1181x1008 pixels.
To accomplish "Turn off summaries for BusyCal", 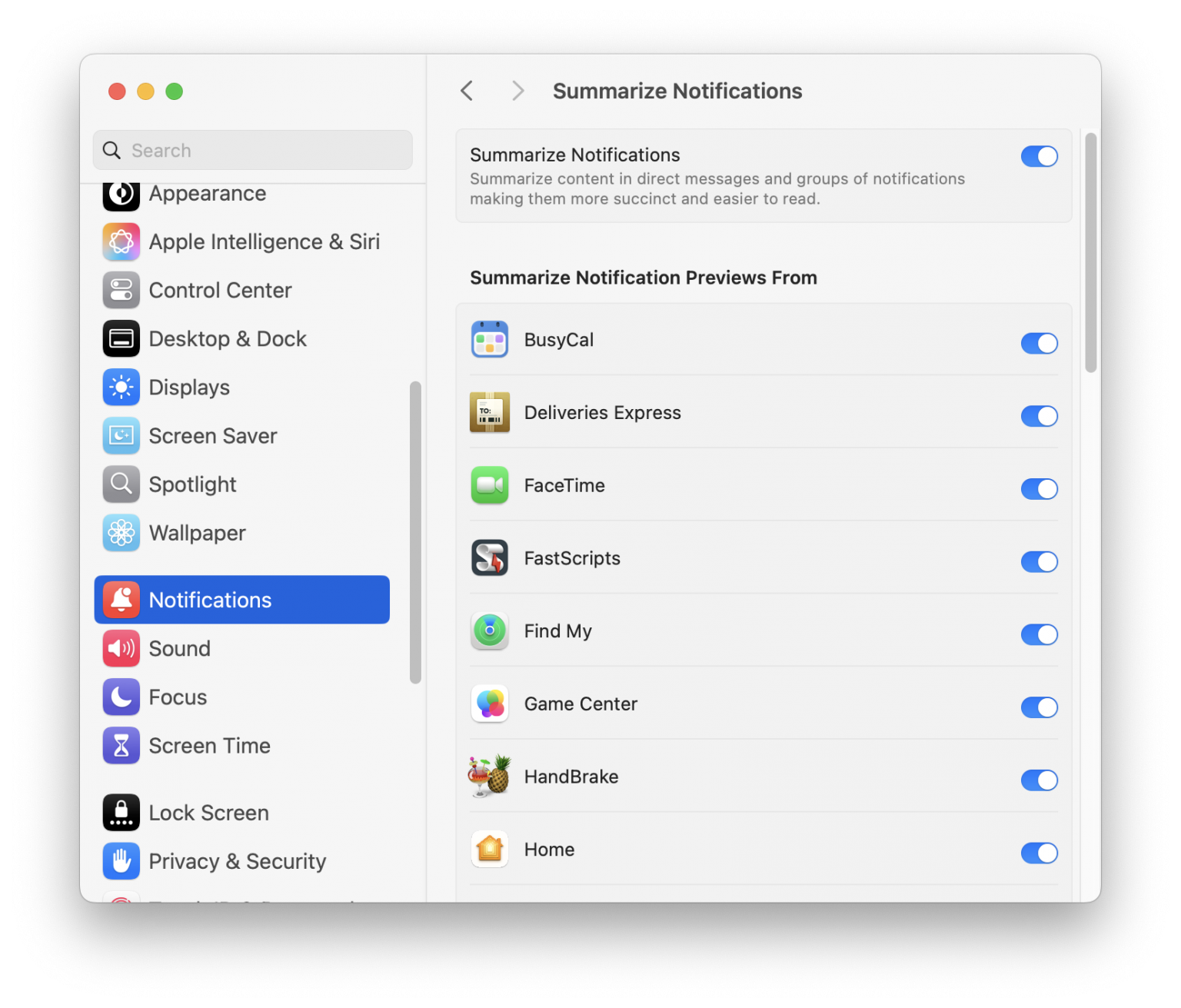I will [1040, 344].
